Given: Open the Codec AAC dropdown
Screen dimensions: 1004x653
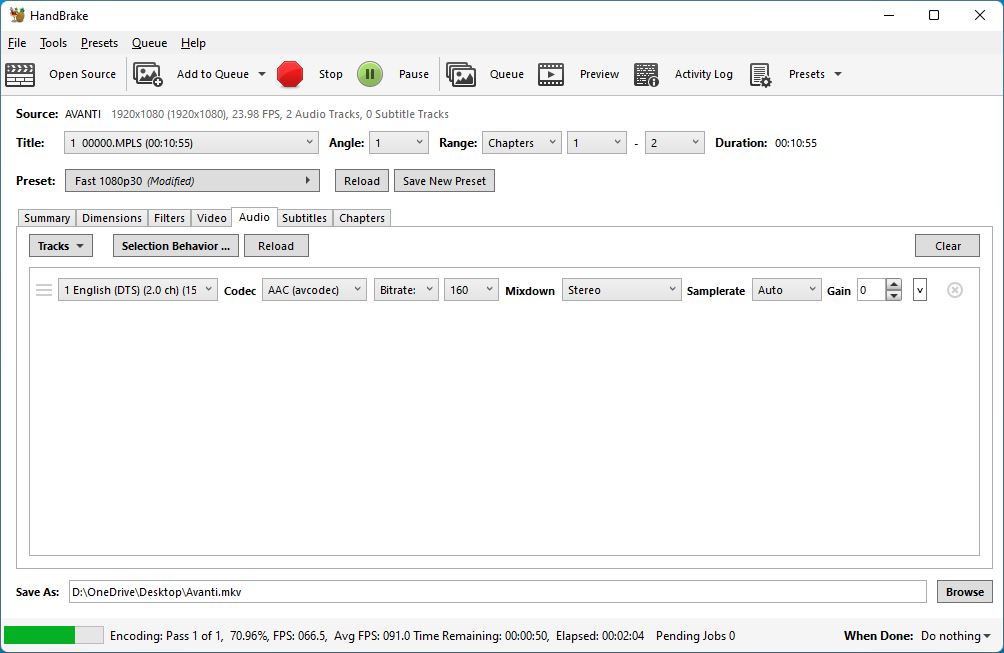Looking at the screenshot, I should click(314, 290).
